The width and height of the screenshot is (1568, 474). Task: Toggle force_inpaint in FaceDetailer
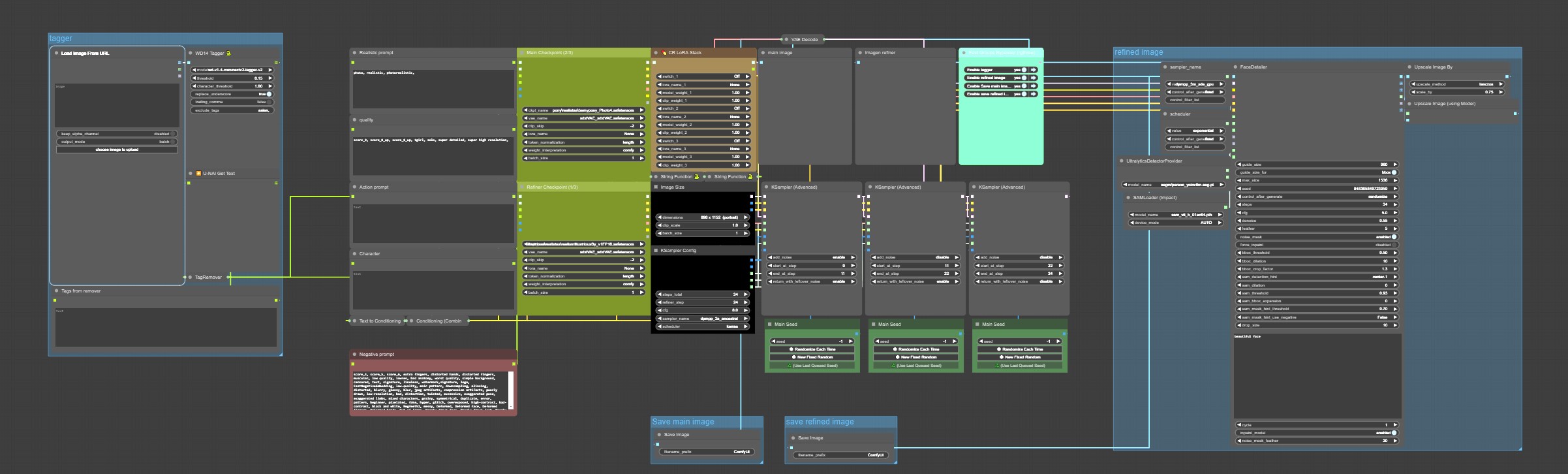[x=1394, y=245]
